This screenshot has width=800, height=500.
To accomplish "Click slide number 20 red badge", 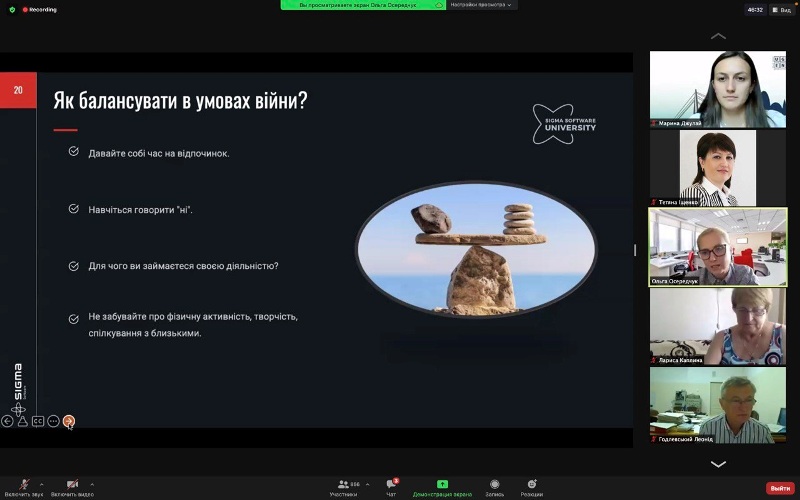I will (18, 90).
